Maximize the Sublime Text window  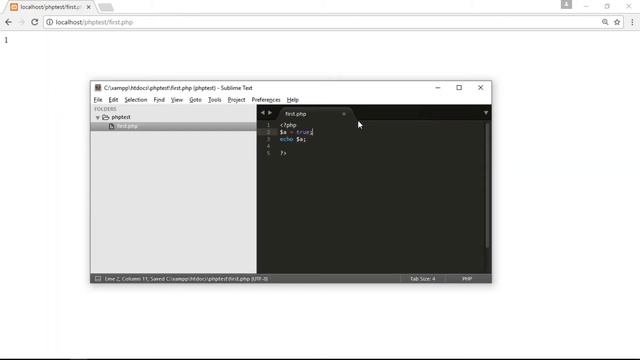click(459, 88)
